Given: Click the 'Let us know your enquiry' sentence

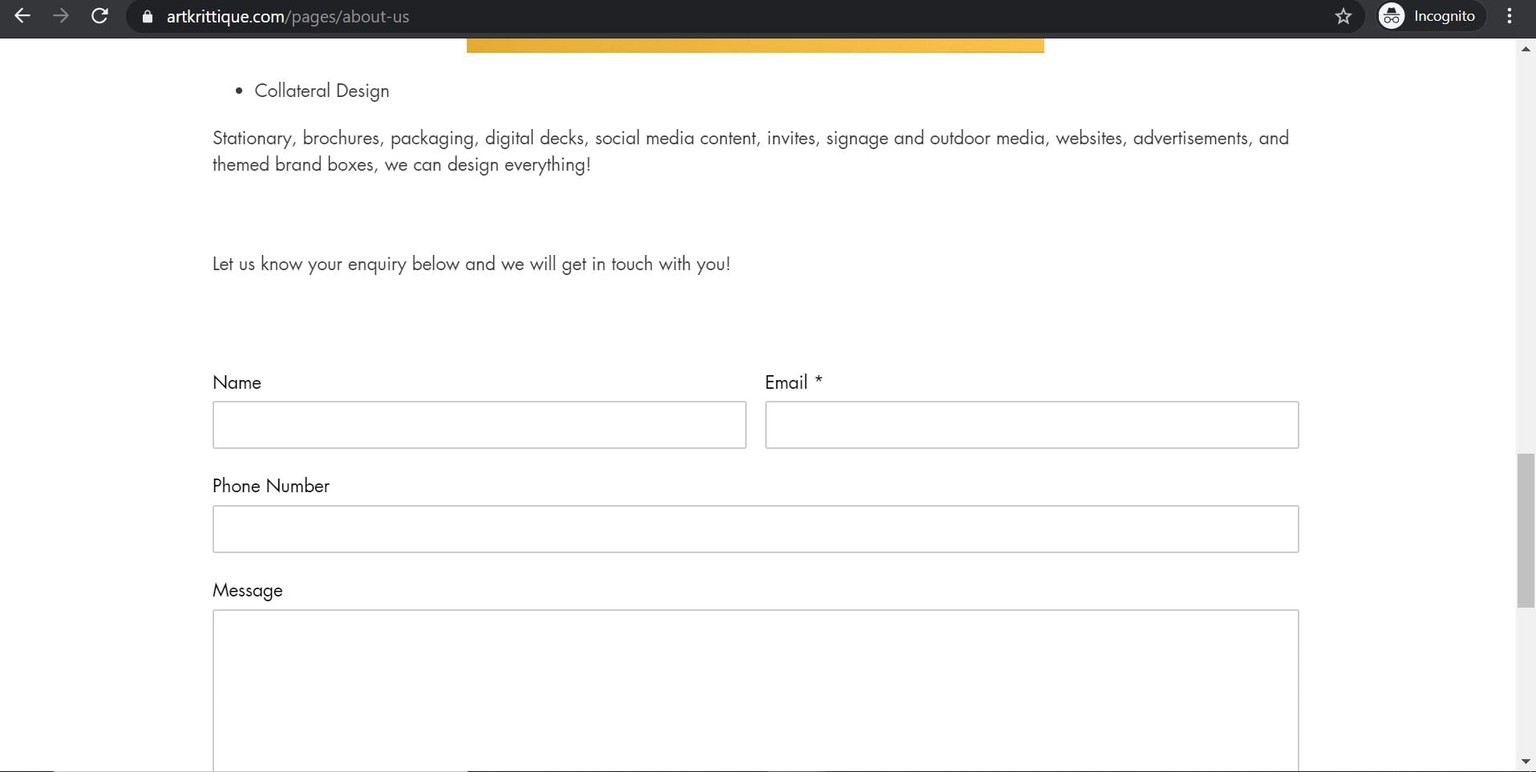Looking at the screenshot, I should [x=471, y=264].
